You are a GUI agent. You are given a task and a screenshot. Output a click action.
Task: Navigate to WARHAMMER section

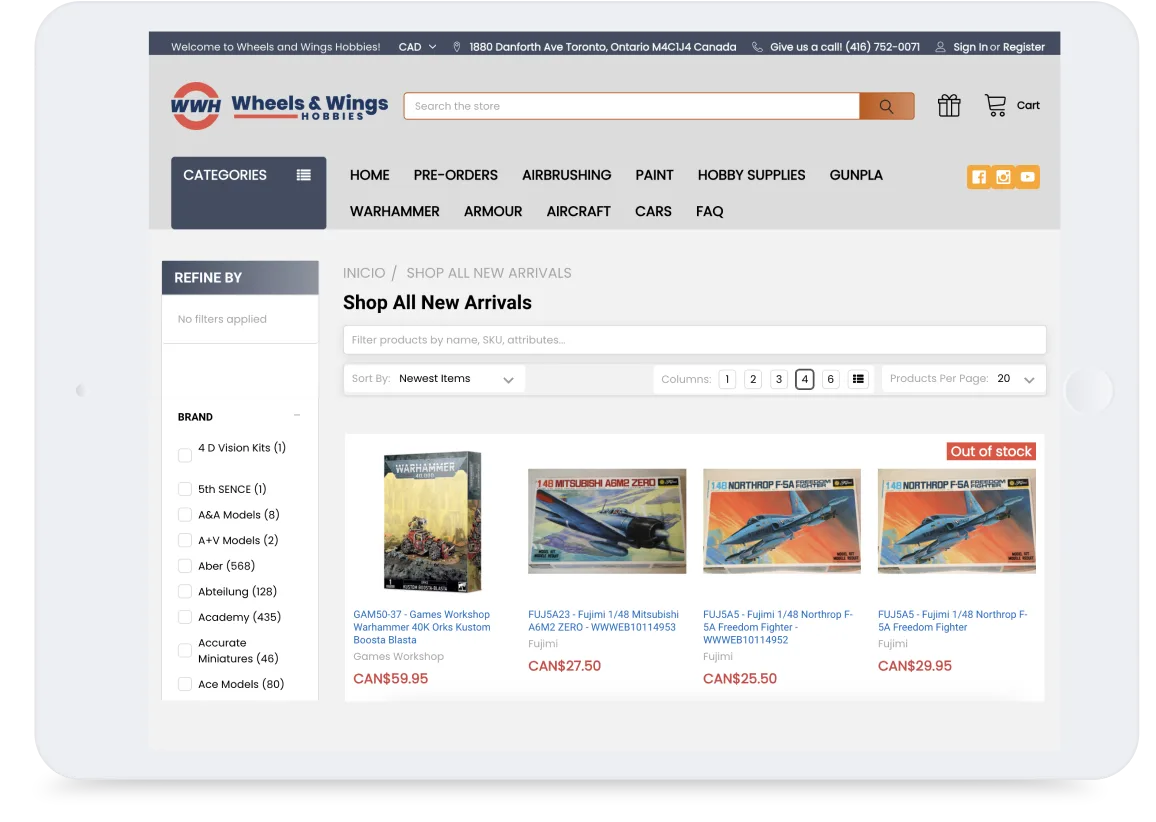coord(394,212)
